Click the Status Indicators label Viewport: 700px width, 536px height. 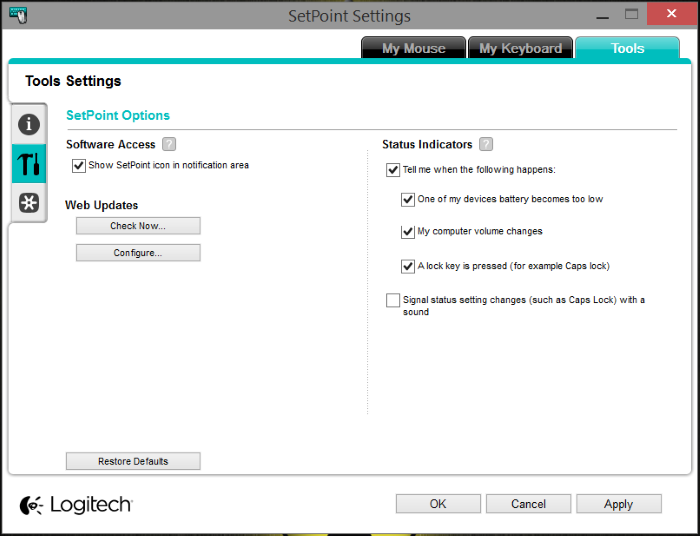tap(427, 145)
